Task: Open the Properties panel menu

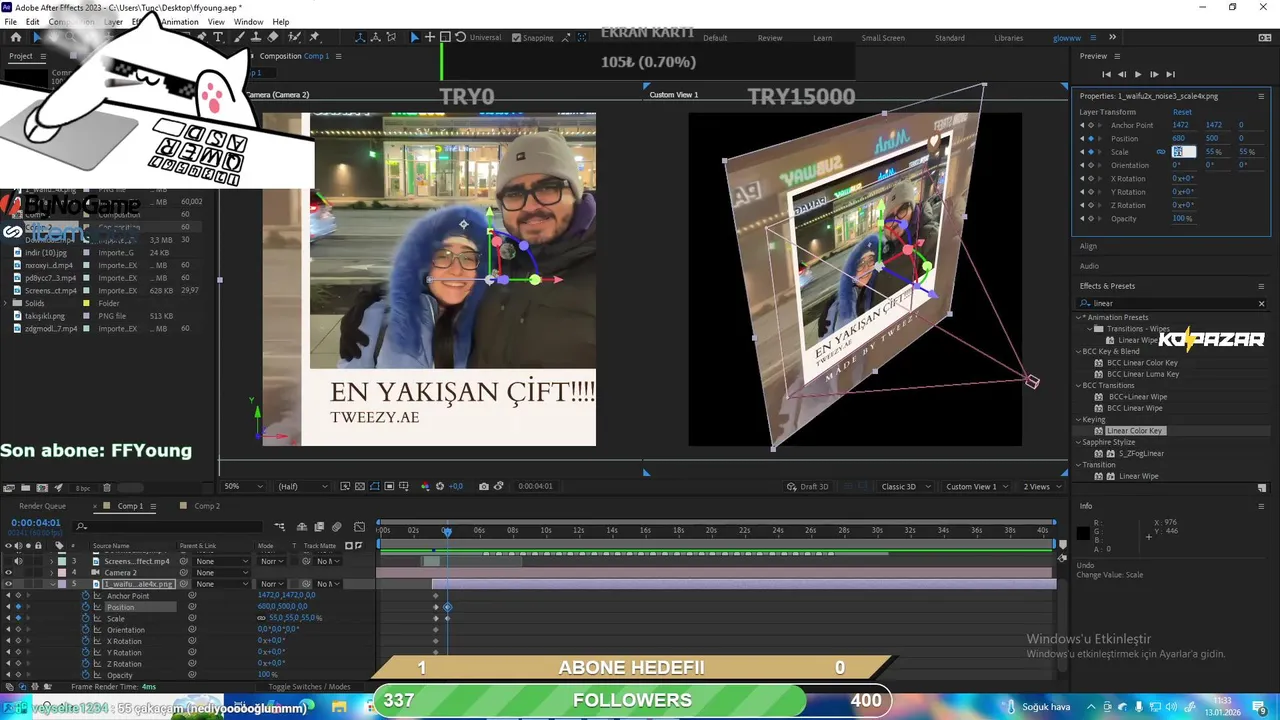Action: pyautogui.click(x=1261, y=96)
